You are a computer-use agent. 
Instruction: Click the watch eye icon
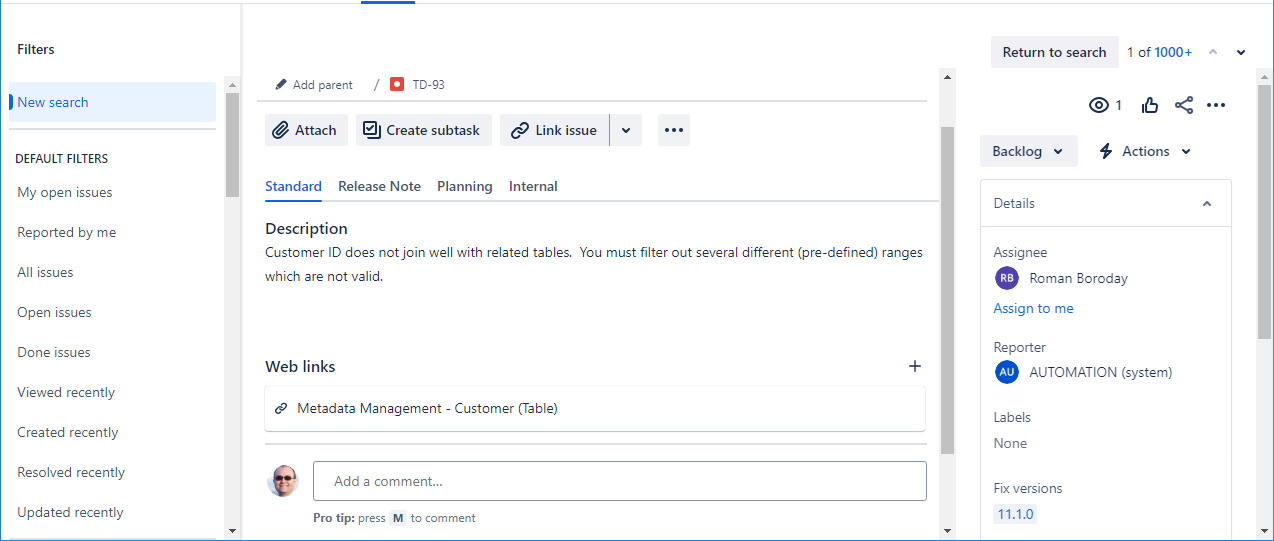pos(1099,105)
